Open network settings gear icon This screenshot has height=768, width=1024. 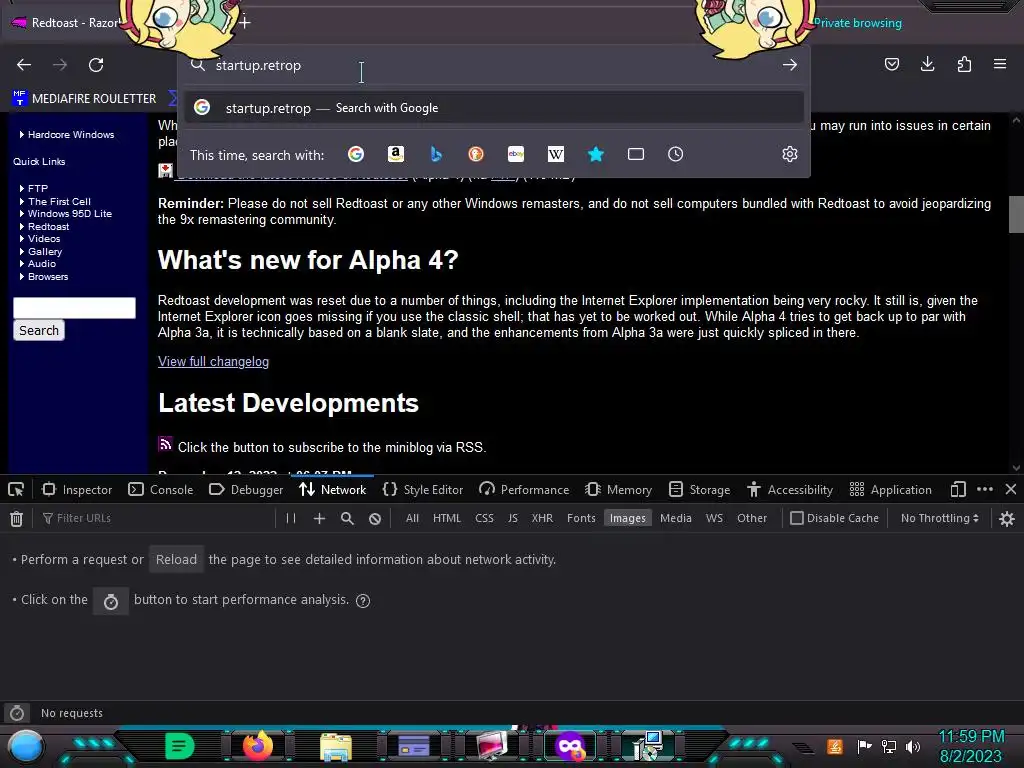tap(1007, 519)
